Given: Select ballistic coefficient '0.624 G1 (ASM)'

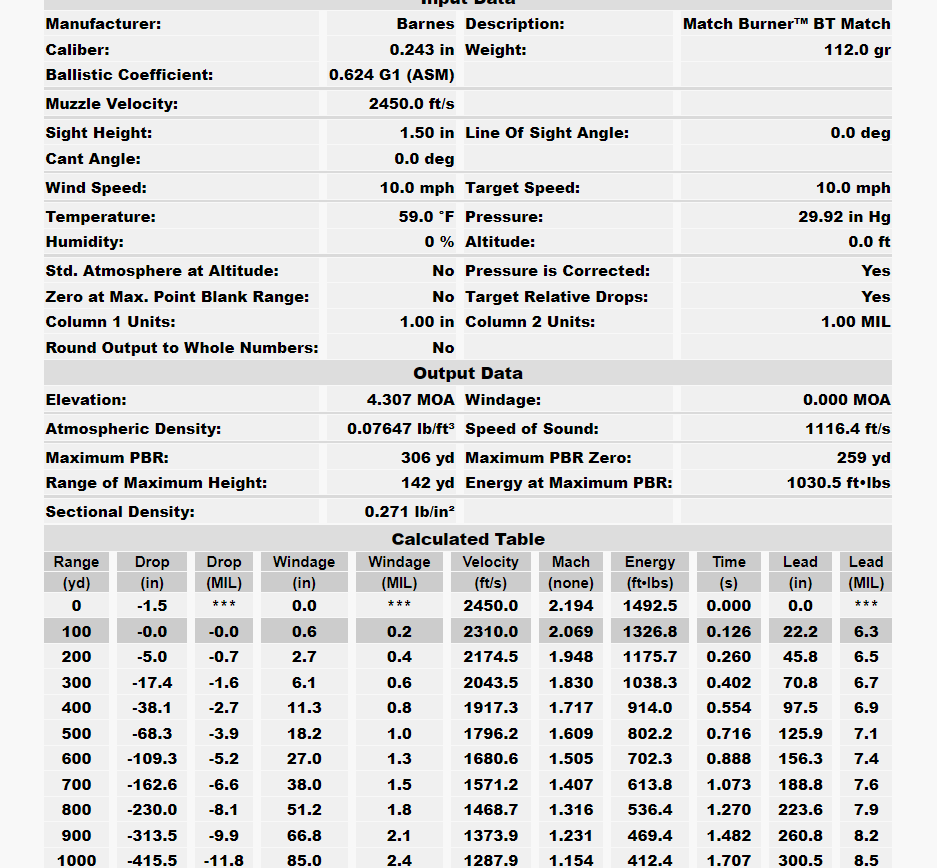Looking at the screenshot, I should click(391, 75).
